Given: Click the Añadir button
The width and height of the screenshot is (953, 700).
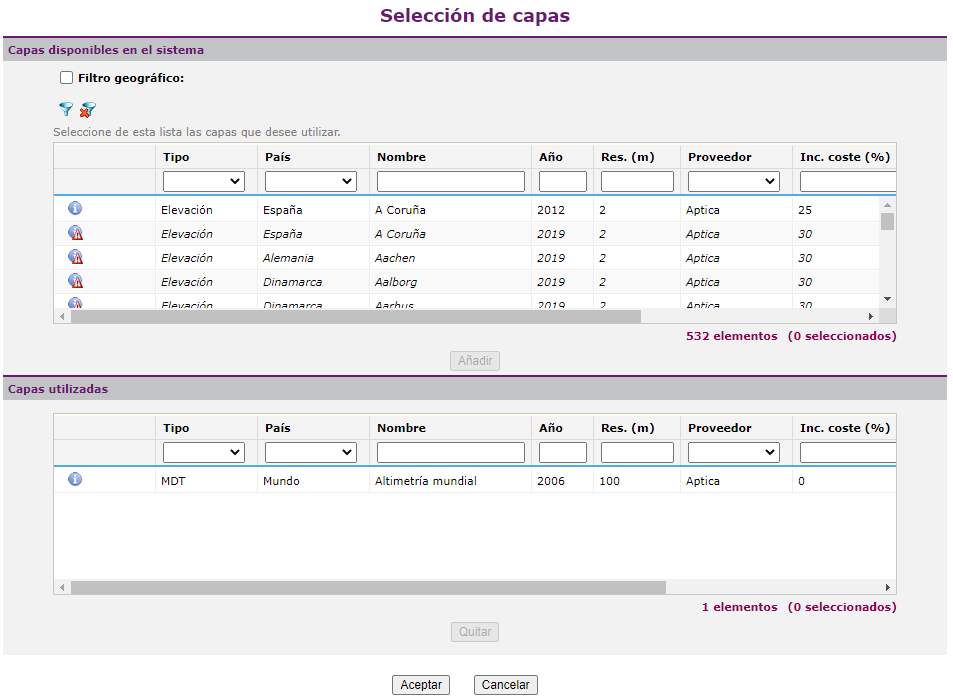Looking at the screenshot, I should click(475, 361).
